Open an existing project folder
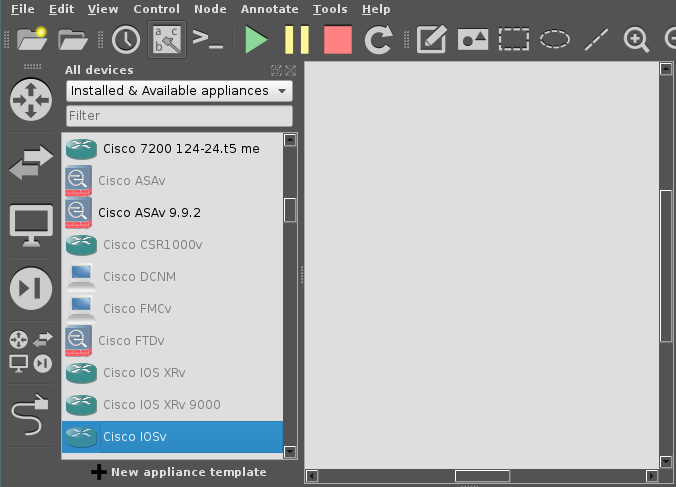This screenshot has height=487, width=676. [x=73, y=39]
